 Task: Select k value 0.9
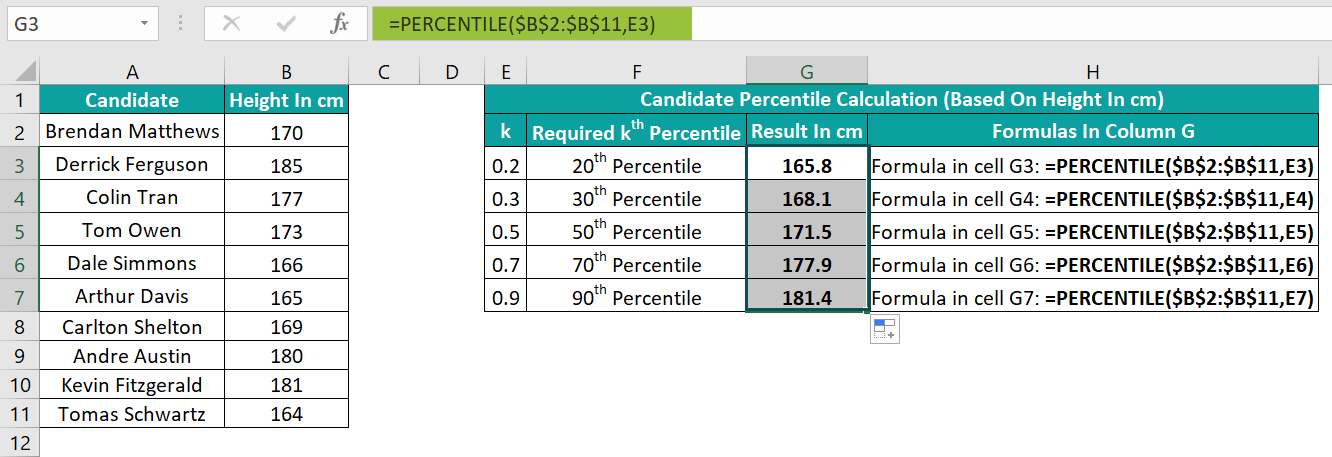506,297
